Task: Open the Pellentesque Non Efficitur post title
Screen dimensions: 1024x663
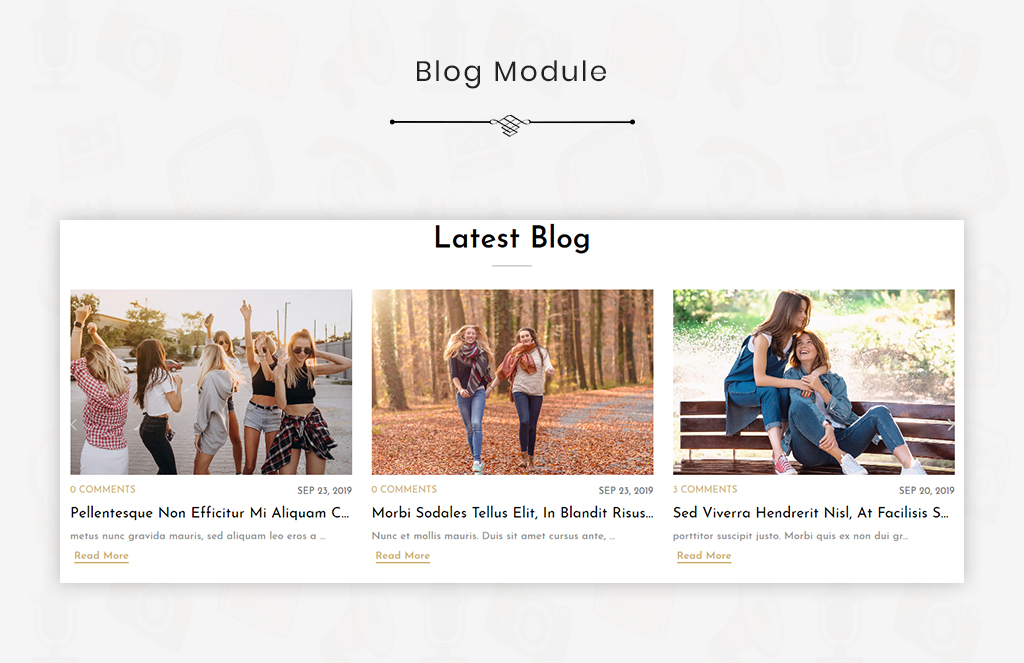Action: (x=210, y=513)
